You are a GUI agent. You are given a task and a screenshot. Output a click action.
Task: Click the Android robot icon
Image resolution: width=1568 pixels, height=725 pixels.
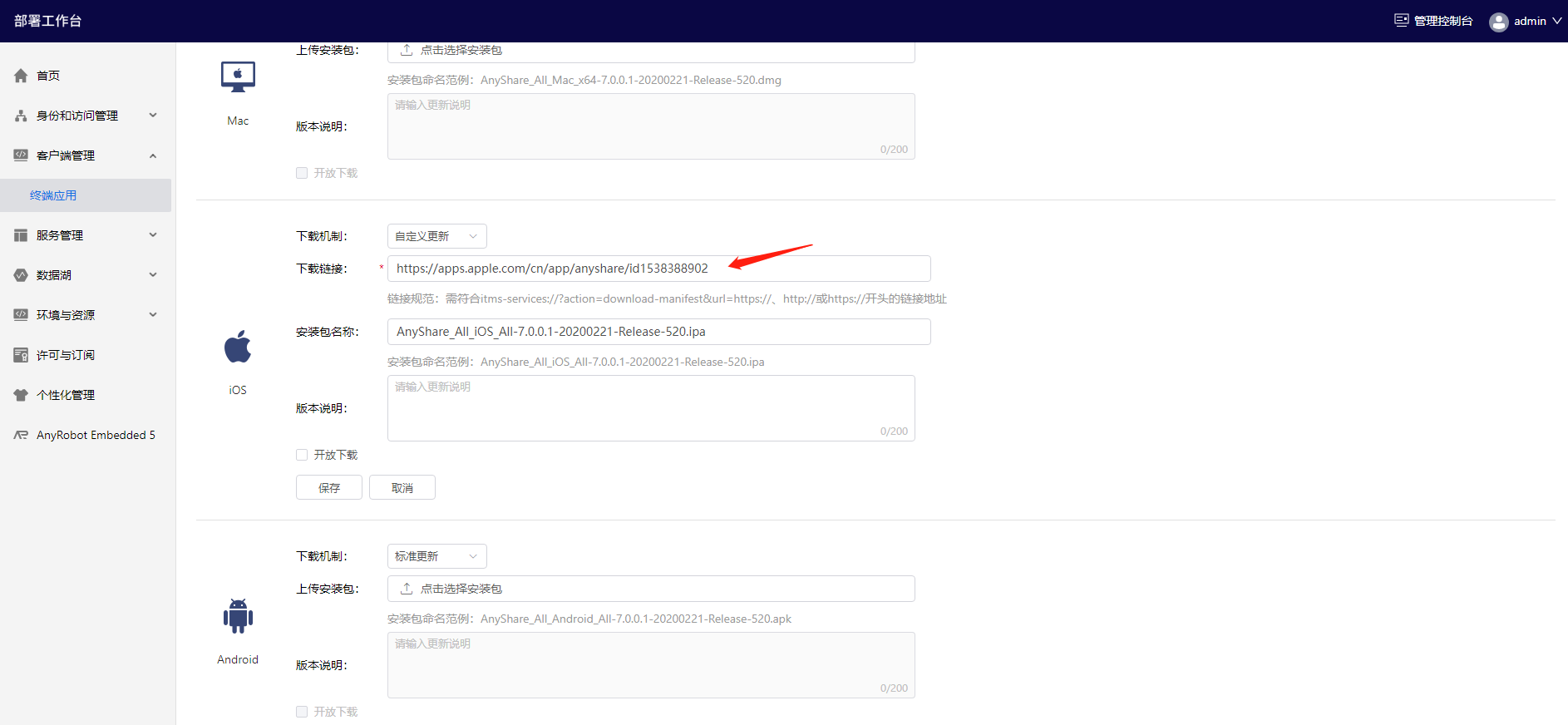click(x=238, y=616)
